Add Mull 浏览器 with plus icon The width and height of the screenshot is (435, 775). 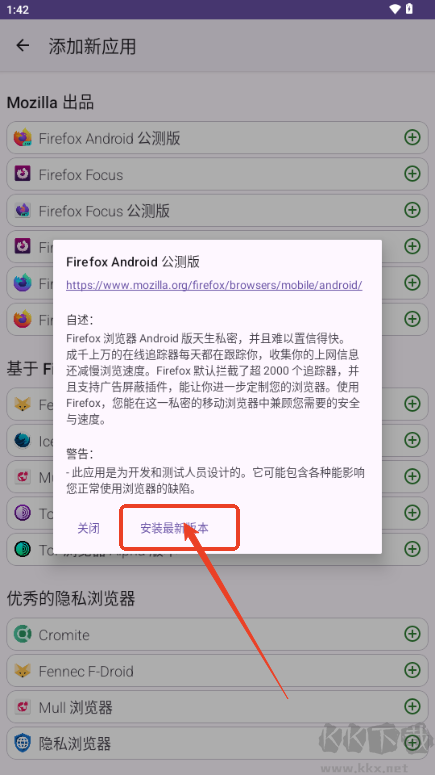point(412,706)
